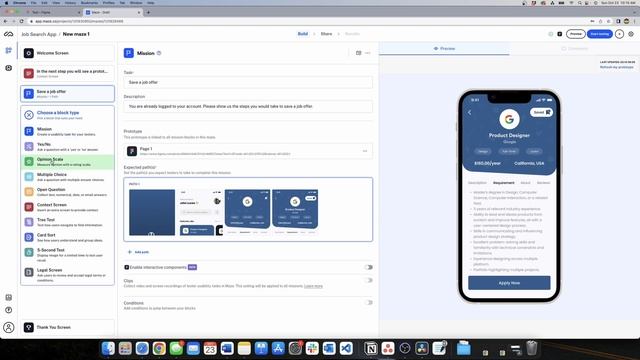Click the Add path button
The height and width of the screenshot is (360, 640).
click(138, 252)
